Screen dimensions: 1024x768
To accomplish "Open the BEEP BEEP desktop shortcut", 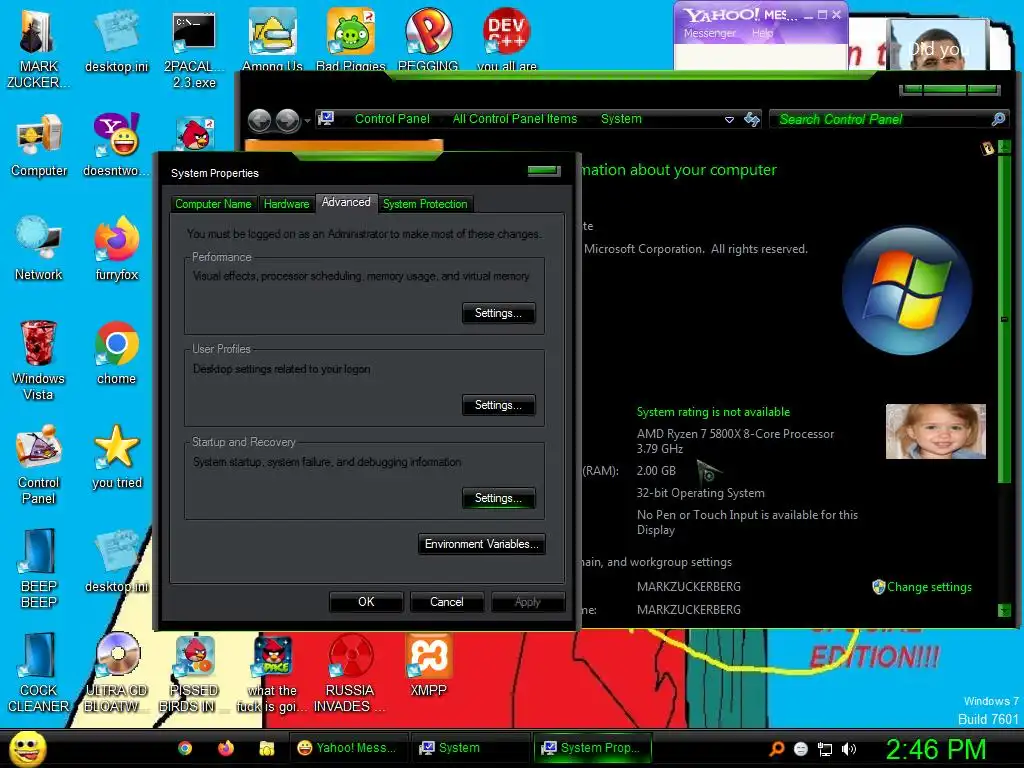I will pos(39,568).
